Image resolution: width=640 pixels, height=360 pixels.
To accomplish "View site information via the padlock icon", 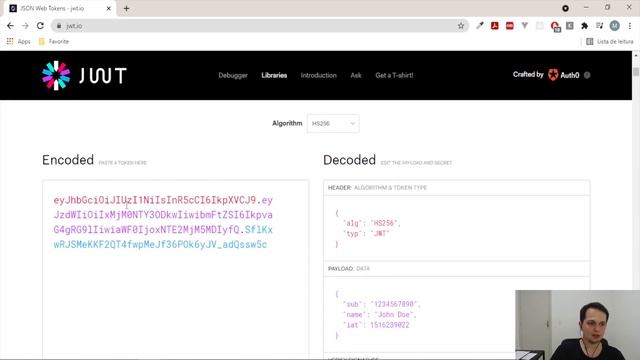I will [x=59, y=26].
